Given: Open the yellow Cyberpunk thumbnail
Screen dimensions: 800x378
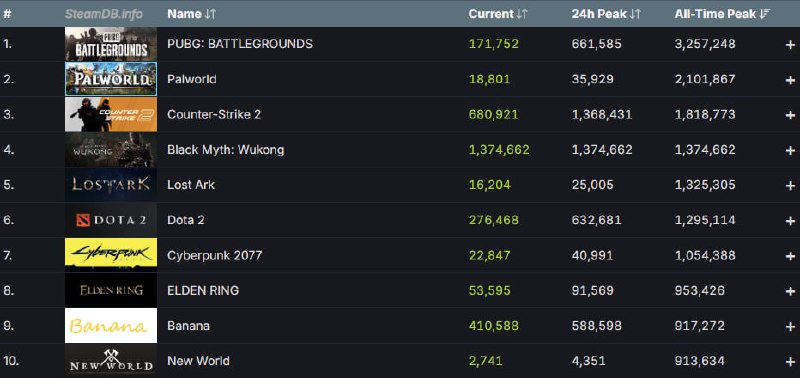Looking at the screenshot, I should pos(111,255).
